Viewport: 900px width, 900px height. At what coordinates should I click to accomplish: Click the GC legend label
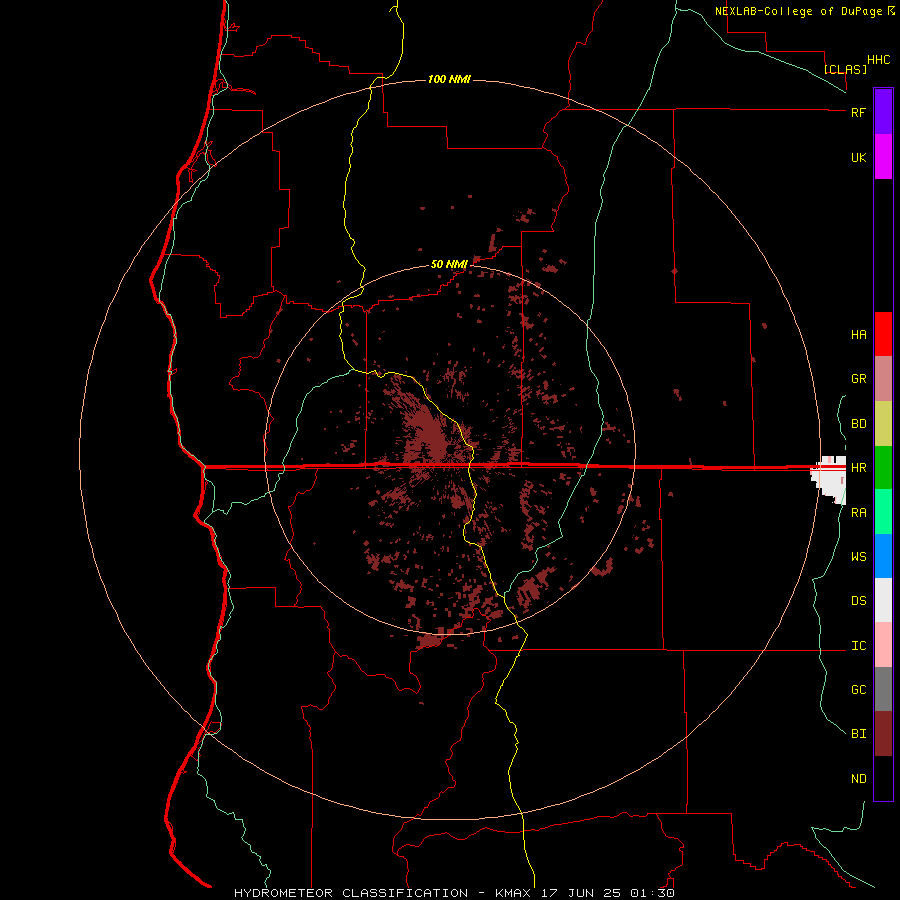858,690
